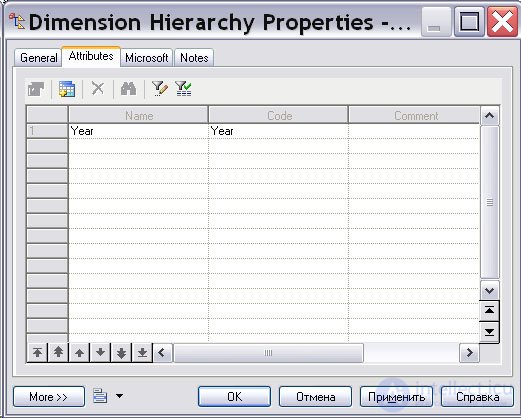The width and height of the screenshot is (521, 418).
Task: Open Find with the binoculars icon
Action: point(128,89)
